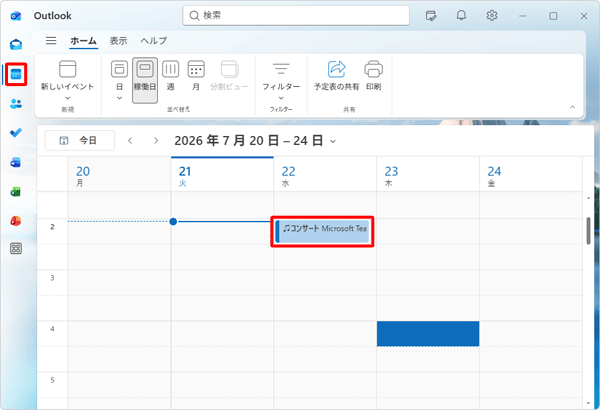
Task: Open the settings gear icon
Action: [492, 16]
